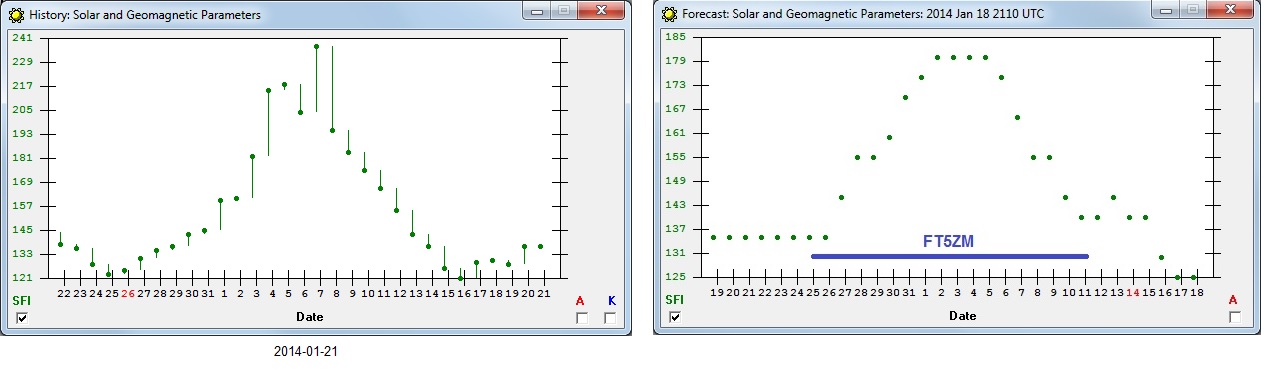Click the History window title bar text
The width and height of the screenshot is (1264, 387).
click(x=145, y=15)
